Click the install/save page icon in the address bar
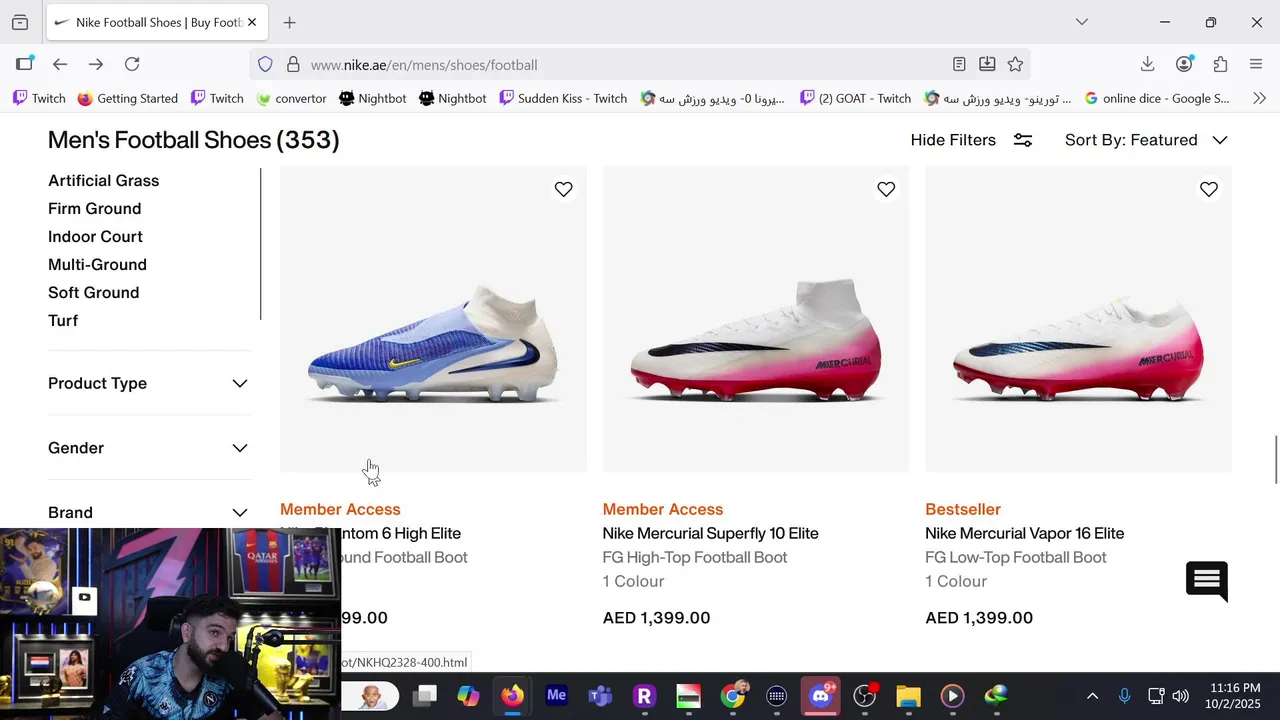 point(987,64)
